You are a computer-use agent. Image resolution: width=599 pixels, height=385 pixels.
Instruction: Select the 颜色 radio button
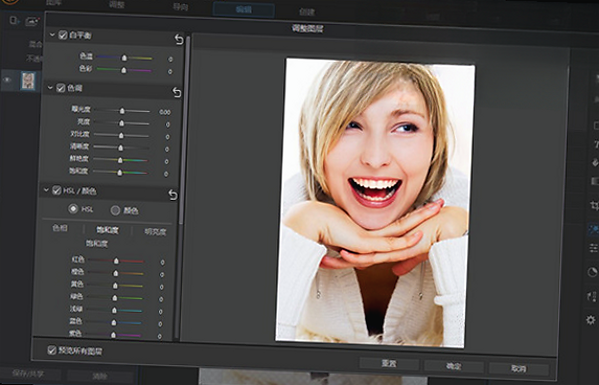coord(115,210)
